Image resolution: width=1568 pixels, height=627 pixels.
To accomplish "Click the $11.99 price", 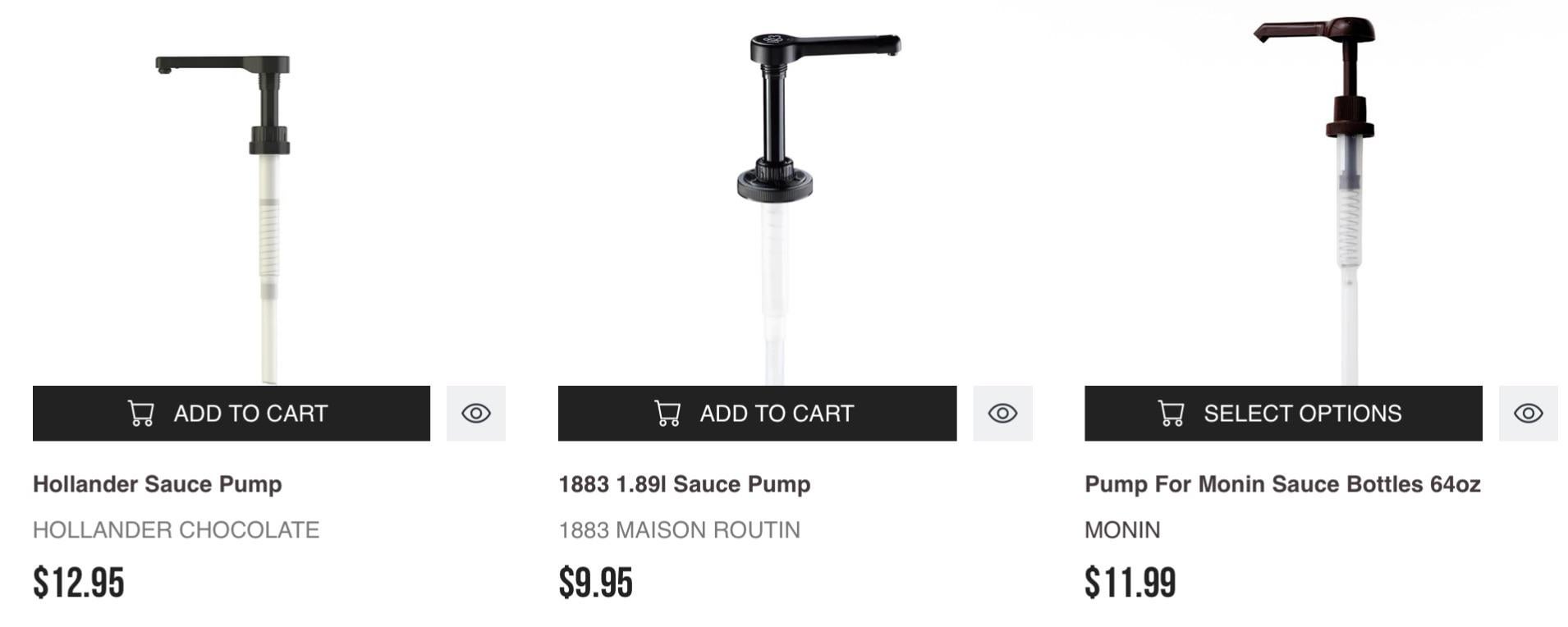I will [1130, 583].
